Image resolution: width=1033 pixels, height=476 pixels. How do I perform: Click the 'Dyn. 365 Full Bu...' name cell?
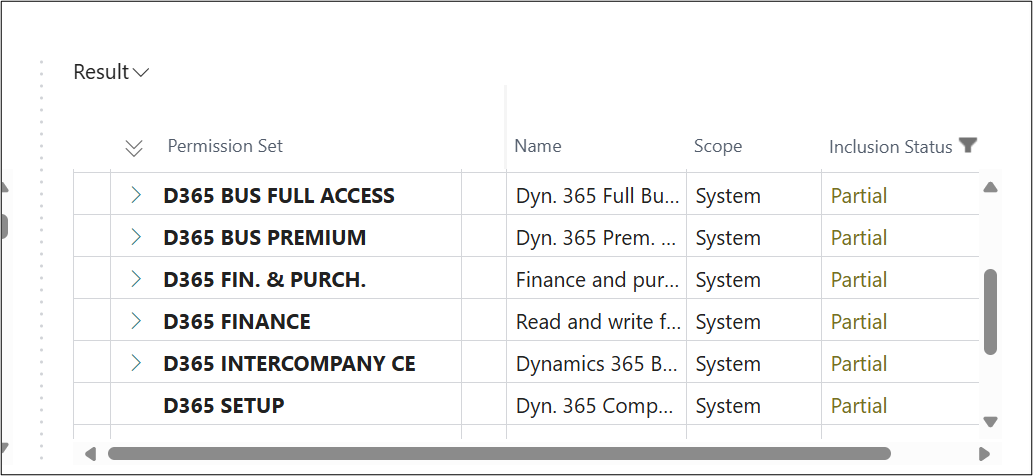pyautogui.click(x=596, y=196)
